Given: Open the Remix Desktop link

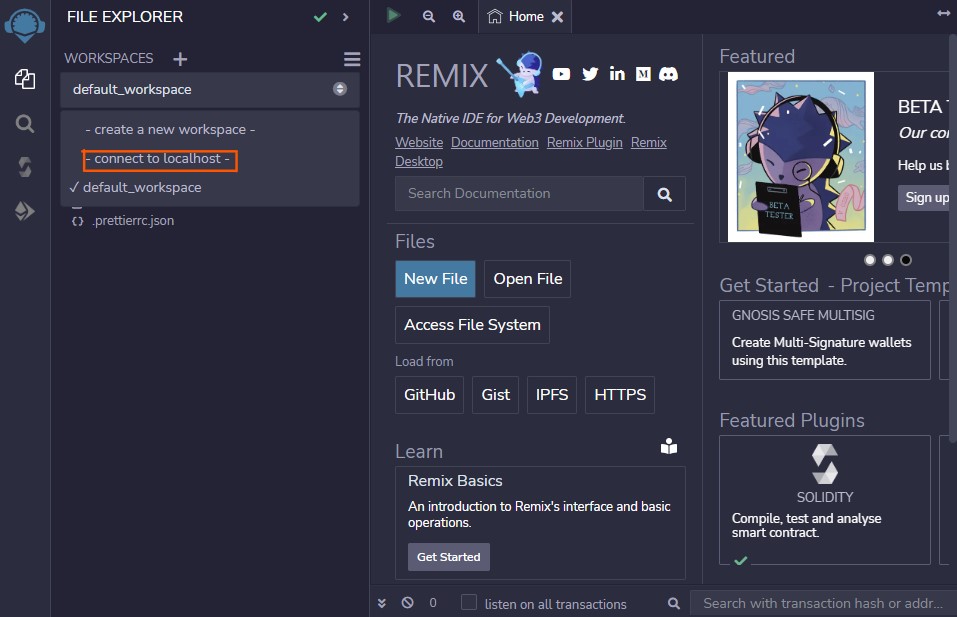Looking at the screenshot, I should point(419,161).
